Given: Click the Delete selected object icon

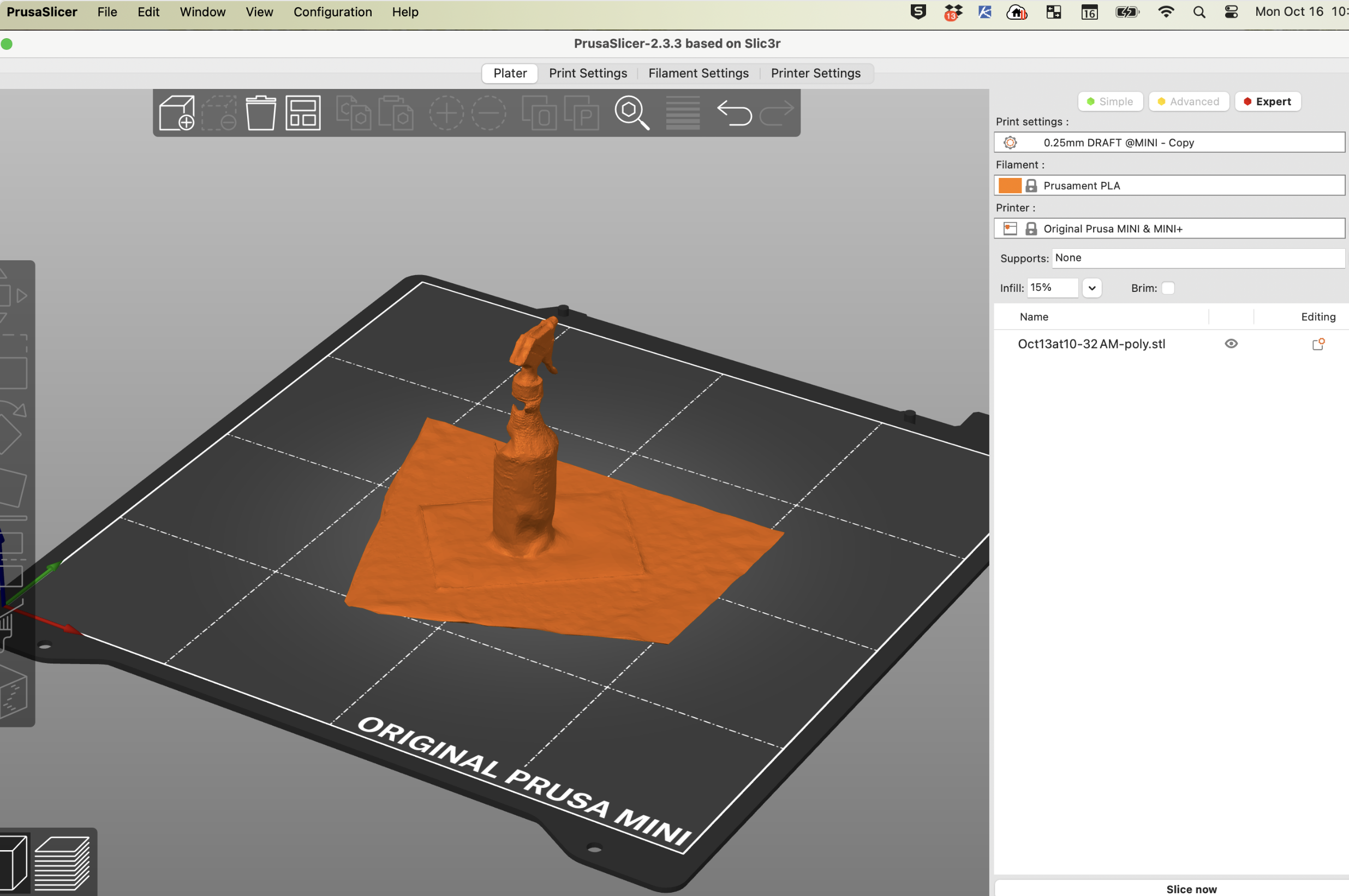Looking at the screenshot, I should point(219,112).
